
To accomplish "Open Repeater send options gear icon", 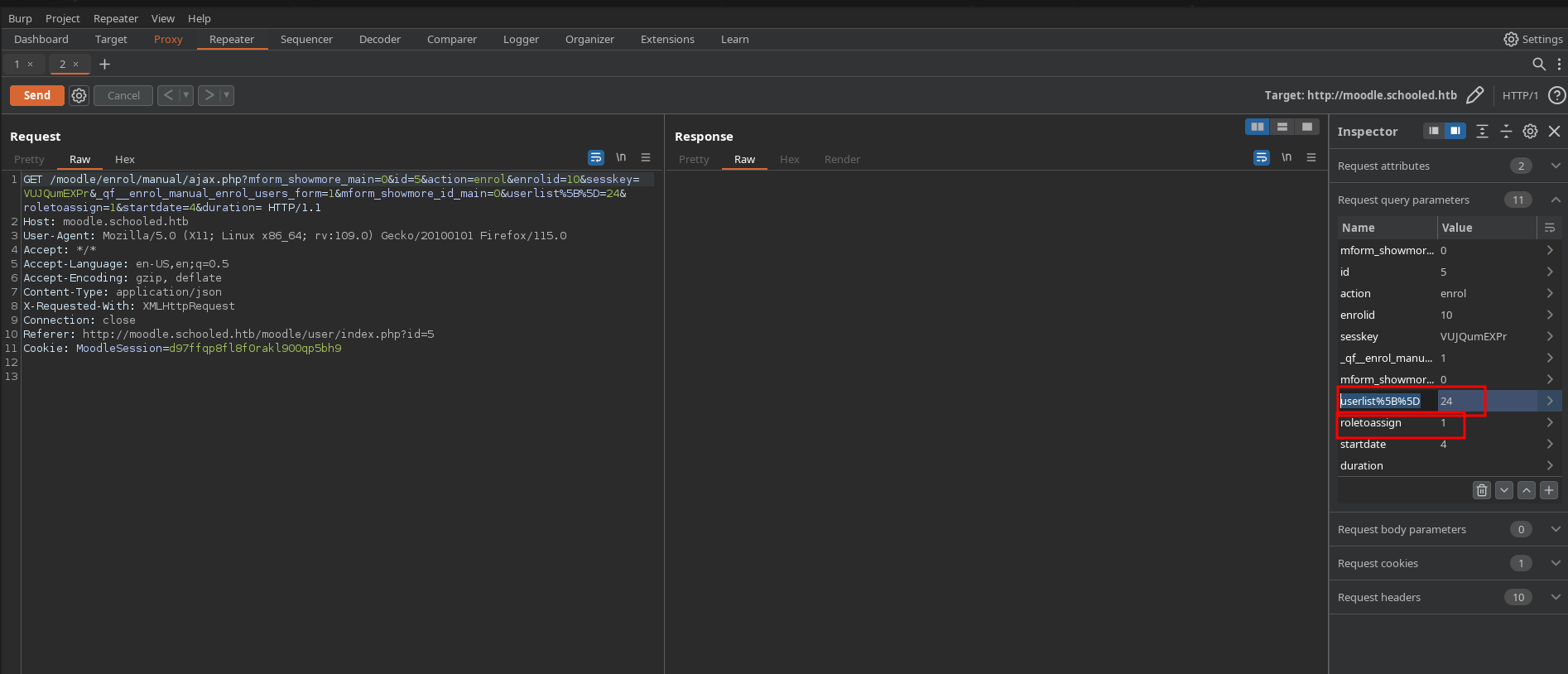I will [79, 95].
